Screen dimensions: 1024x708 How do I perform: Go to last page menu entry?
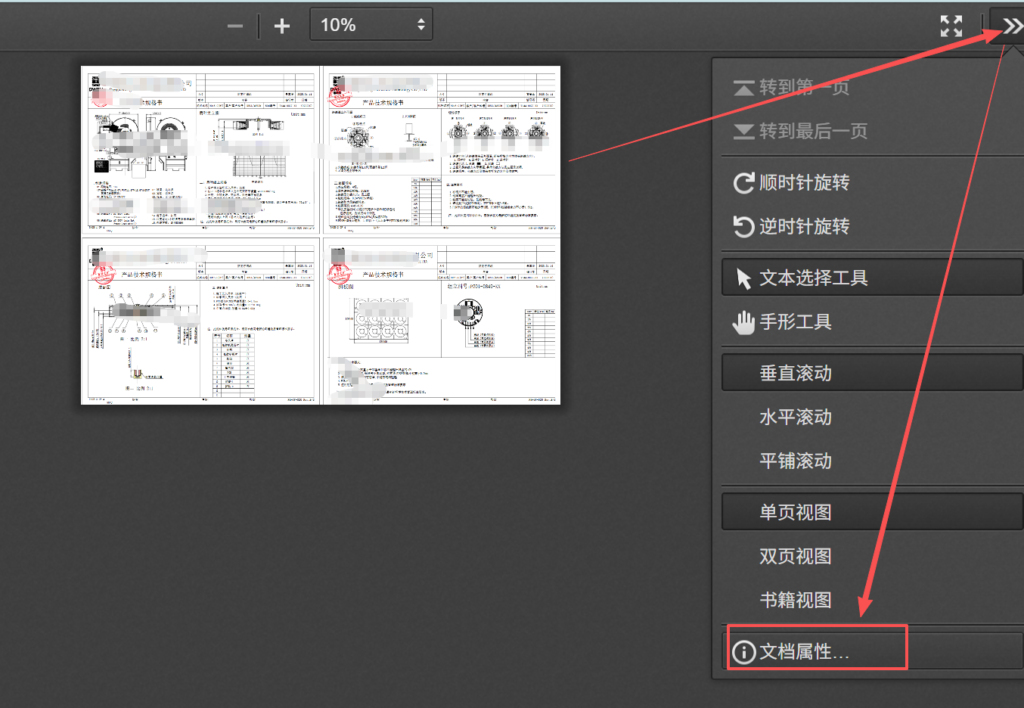[x=872, y=131]
